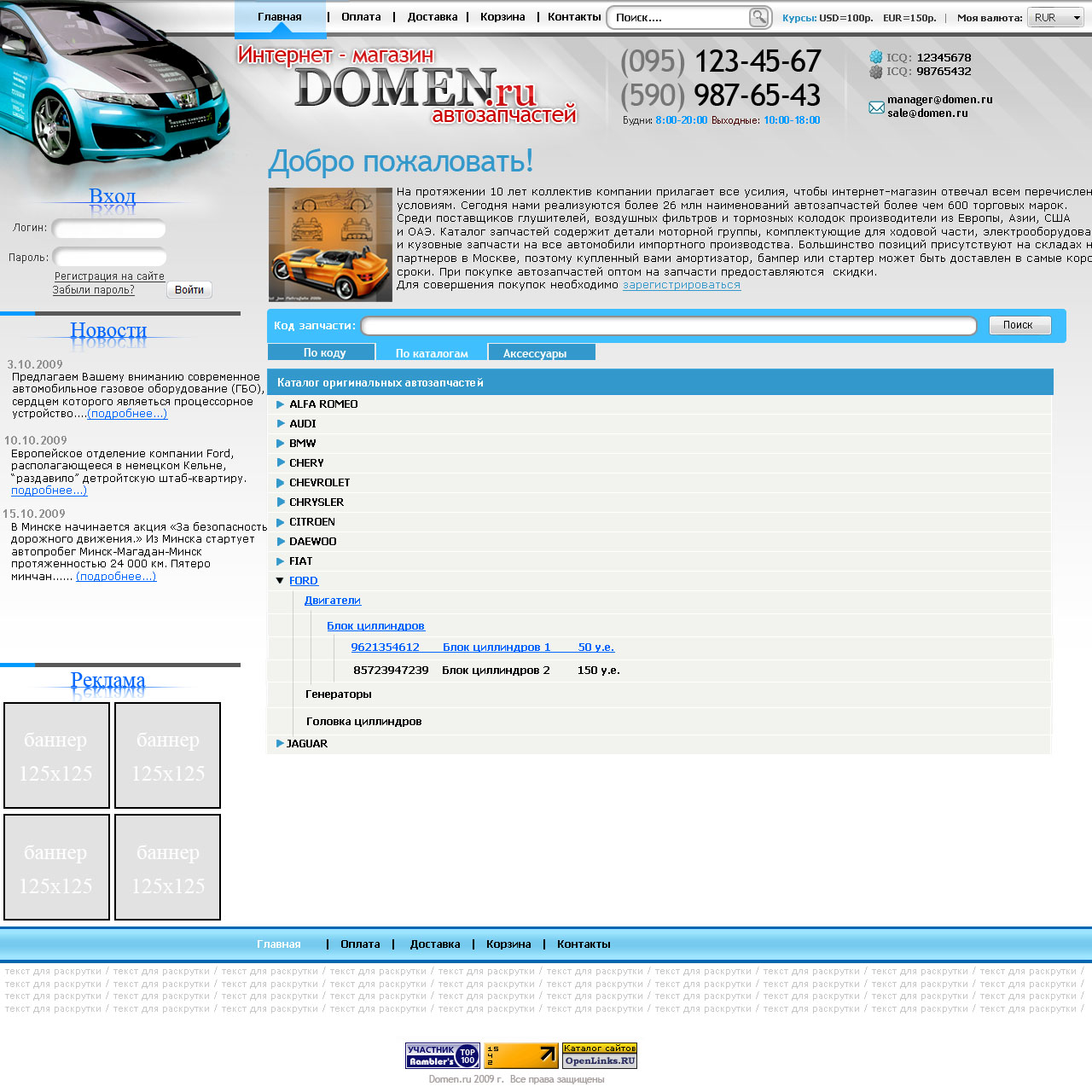This screenshot has height=1092, width=1092.
Task: Click the magnifying glass search icon
Action: pos(758,17)
